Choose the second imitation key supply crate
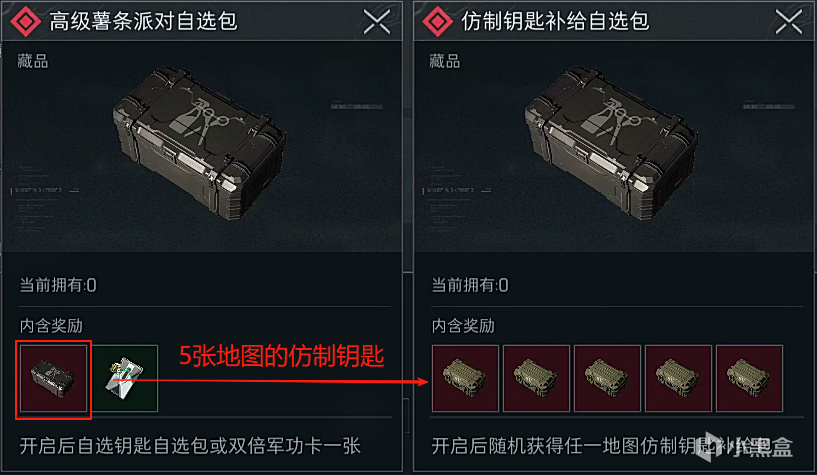This screenshot has height=475, width=817. click(x=536, y=379)
